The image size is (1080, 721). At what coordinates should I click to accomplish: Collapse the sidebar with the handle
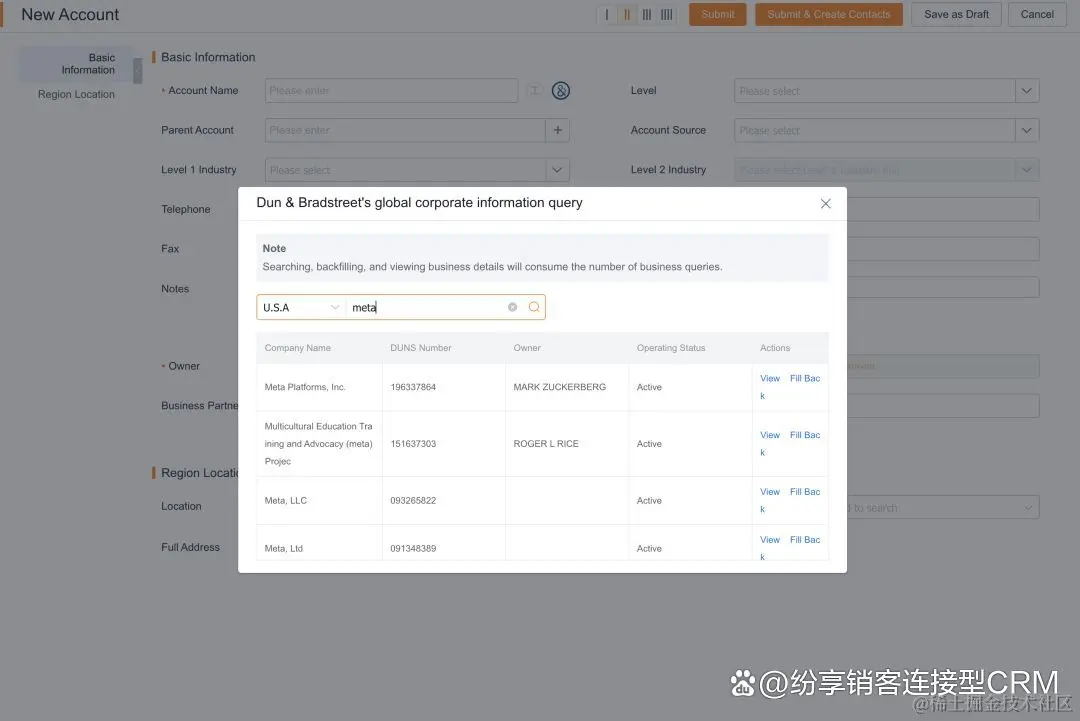coord(138,71)
